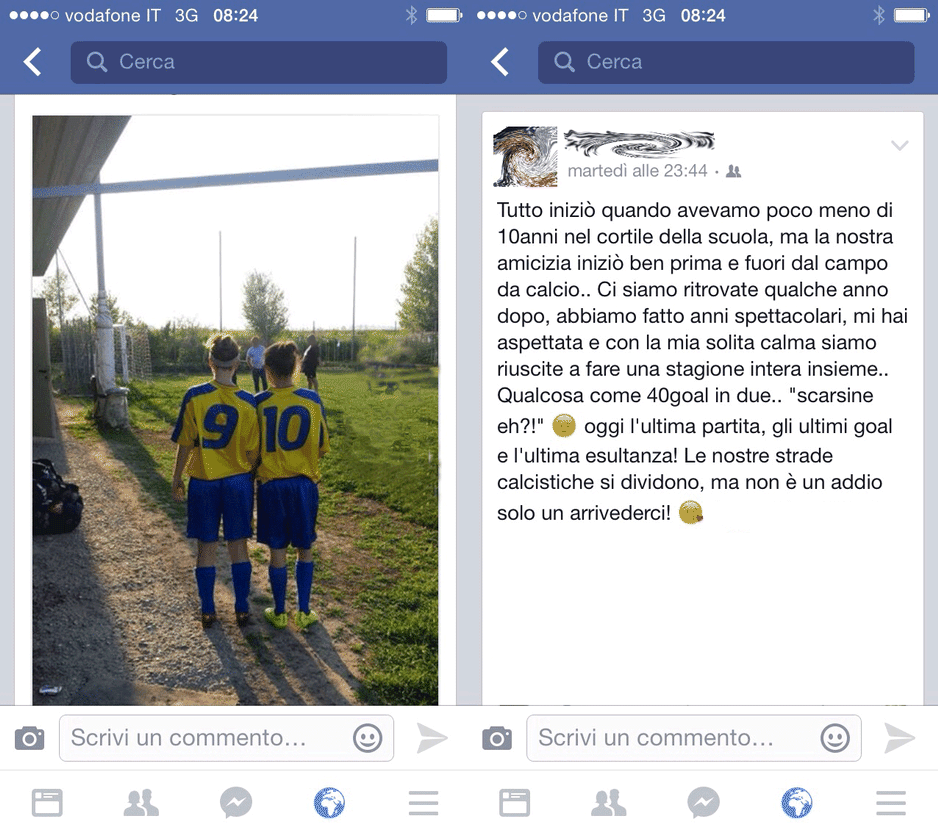Open Messenger tab on right screen
Image resolution: width=938 pixels, height=835 pixels.
[x=703, y=803]
